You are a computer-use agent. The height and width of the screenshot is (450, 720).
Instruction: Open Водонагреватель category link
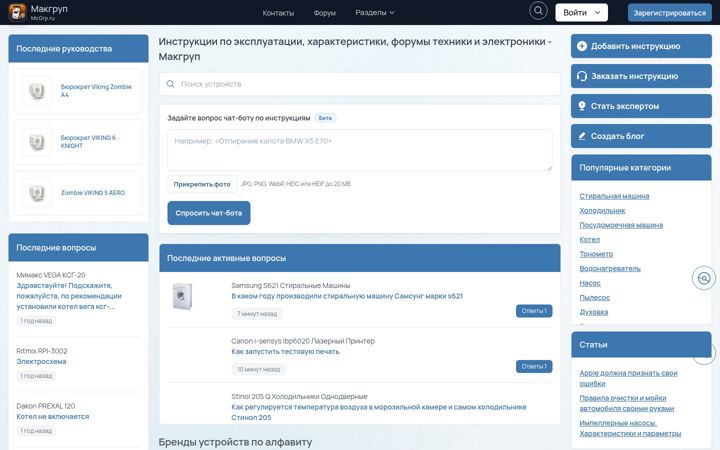610,269
